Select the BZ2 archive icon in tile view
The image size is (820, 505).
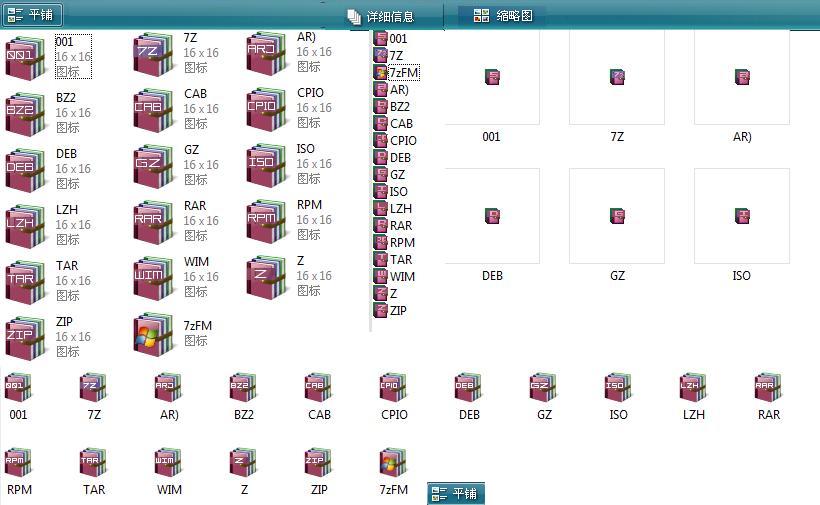pyautogui.click(x=25, y=113)
